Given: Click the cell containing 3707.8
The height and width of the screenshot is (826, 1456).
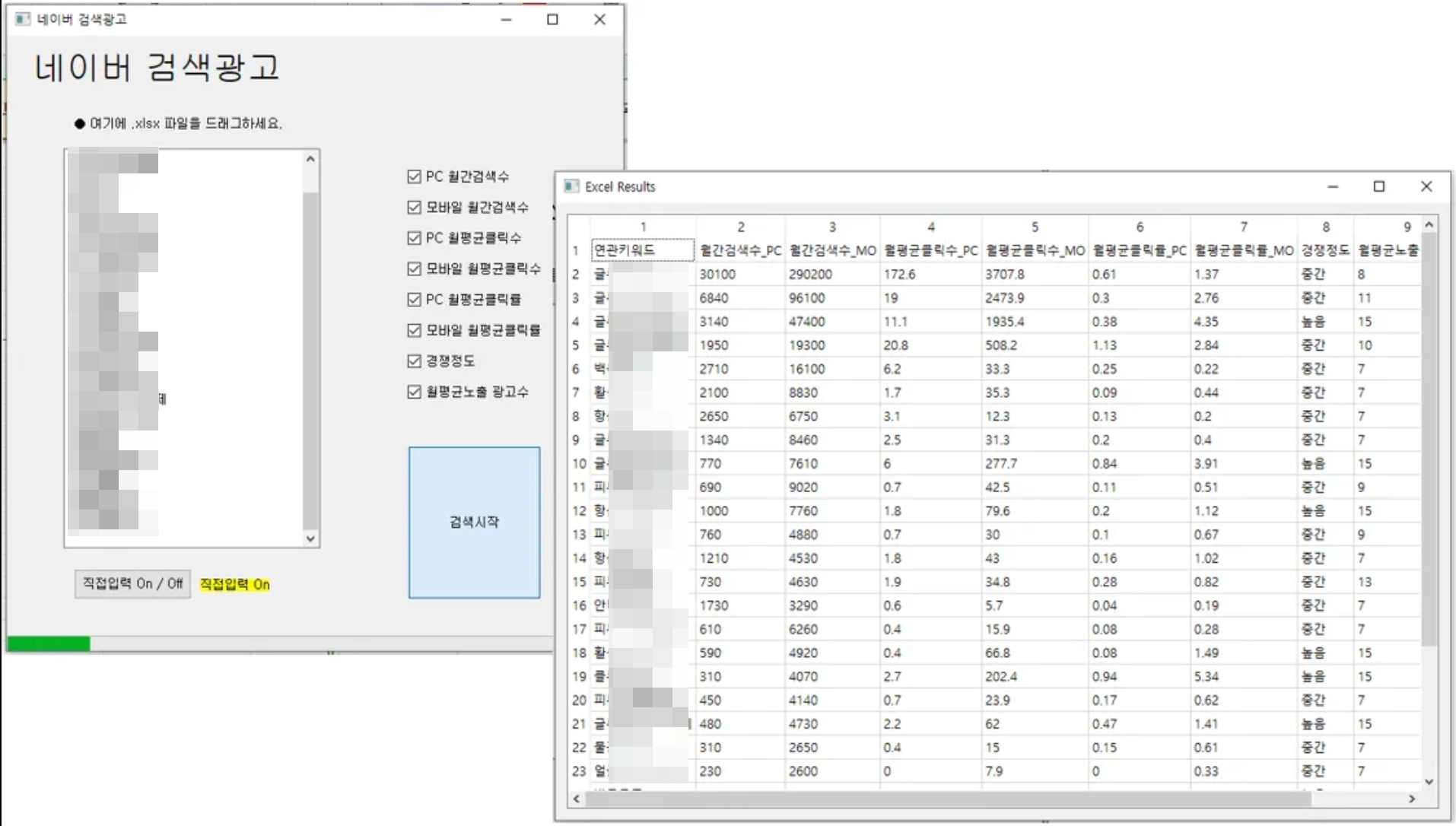Looking at the screenshot, I should tap(1035, 274).
